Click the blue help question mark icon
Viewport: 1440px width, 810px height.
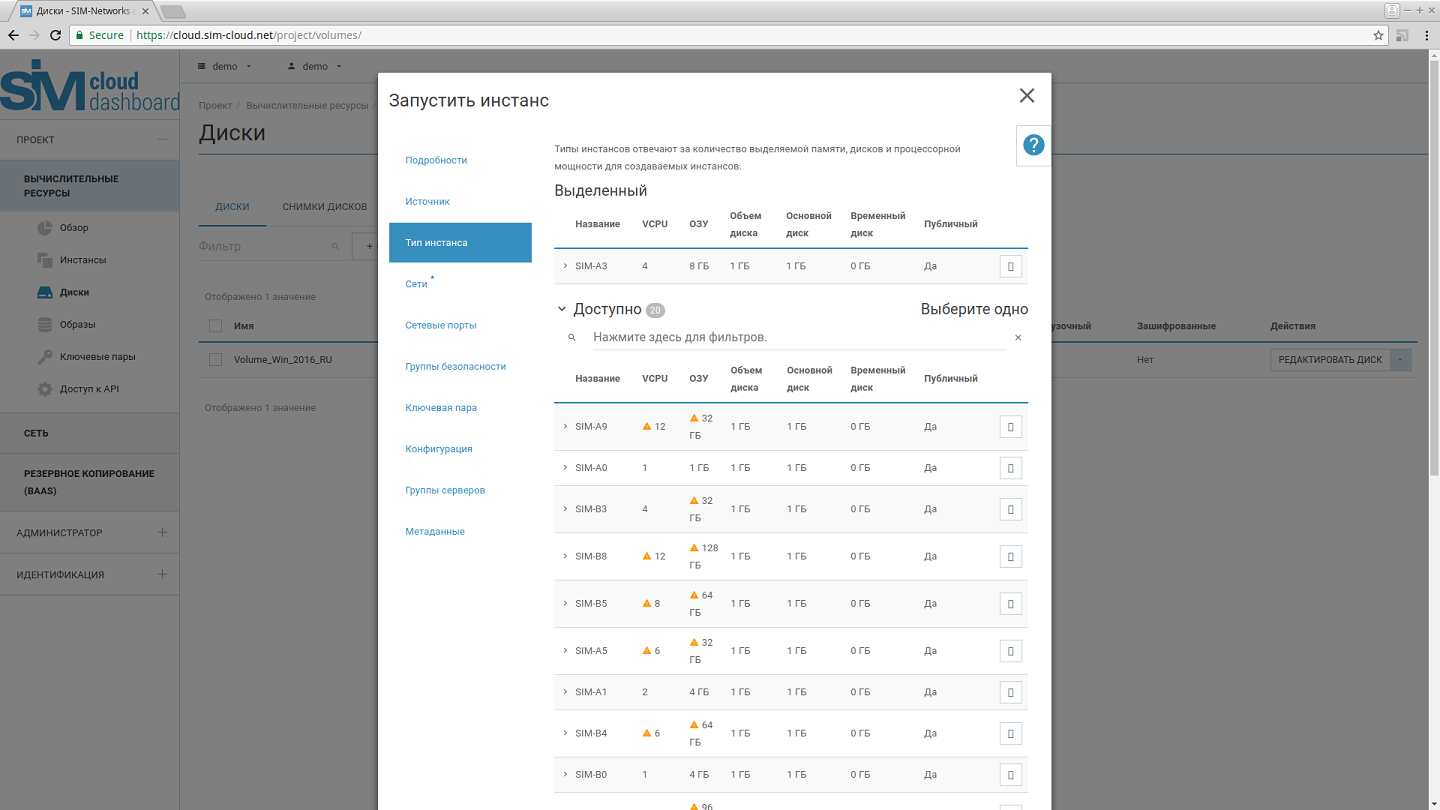pos(1033,145)
